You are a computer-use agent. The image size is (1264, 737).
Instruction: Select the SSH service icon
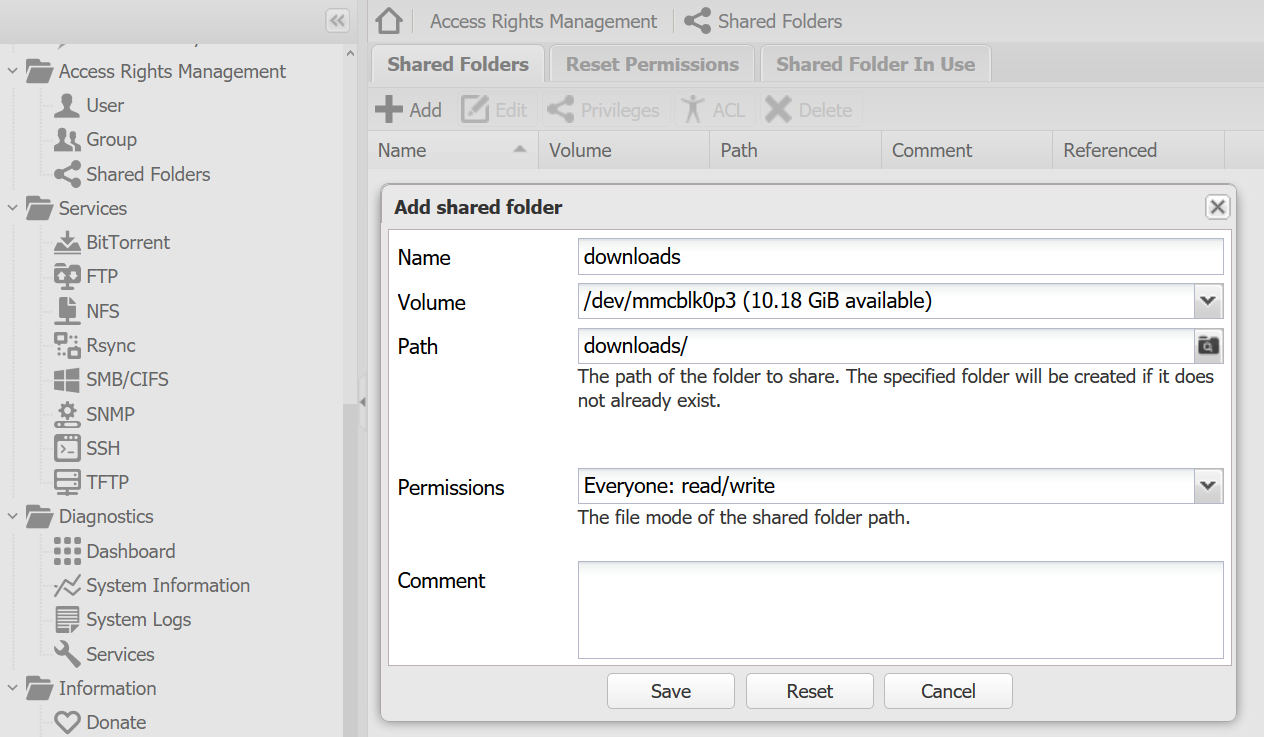coord(67,448)
